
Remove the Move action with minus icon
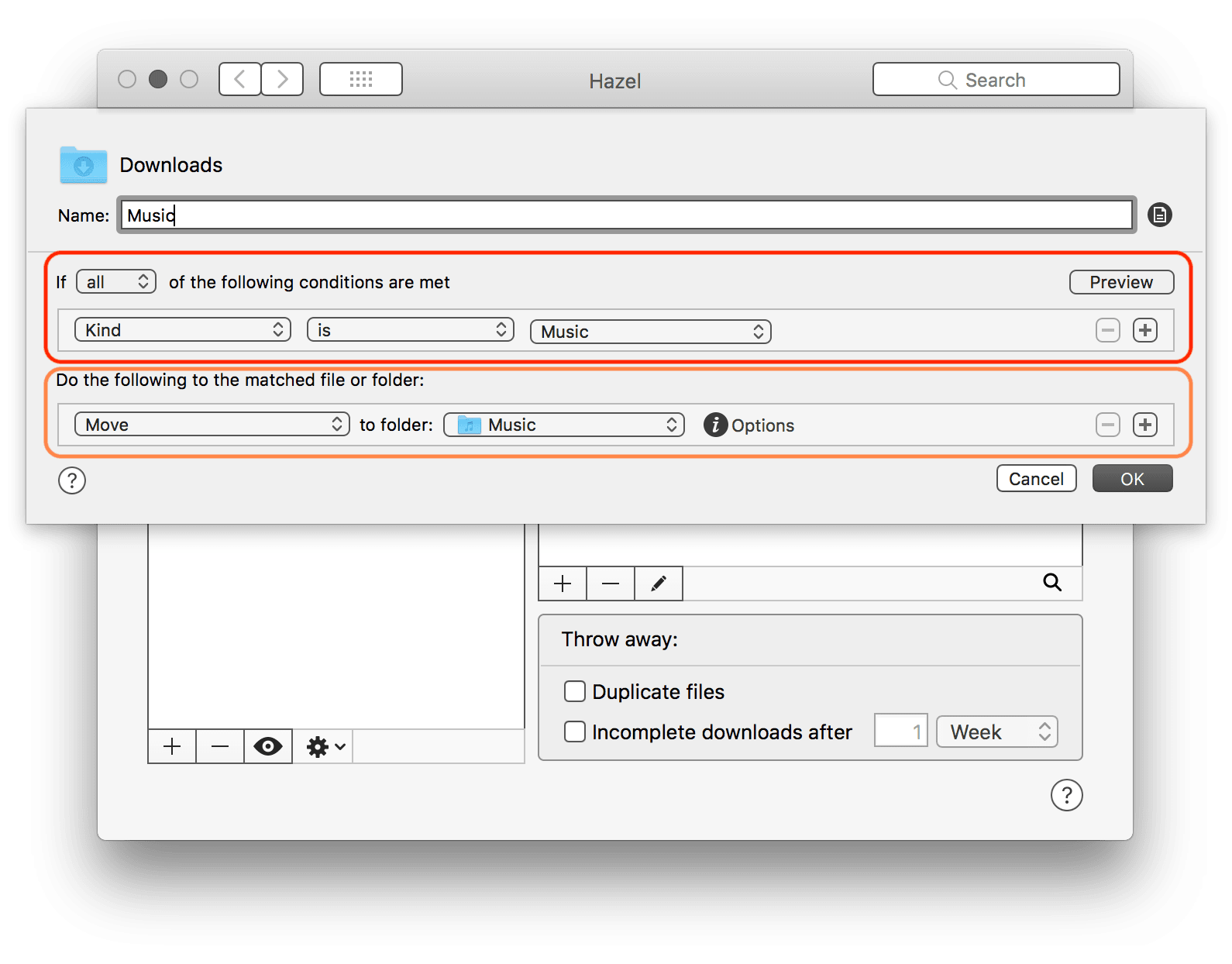[1107, 425]
